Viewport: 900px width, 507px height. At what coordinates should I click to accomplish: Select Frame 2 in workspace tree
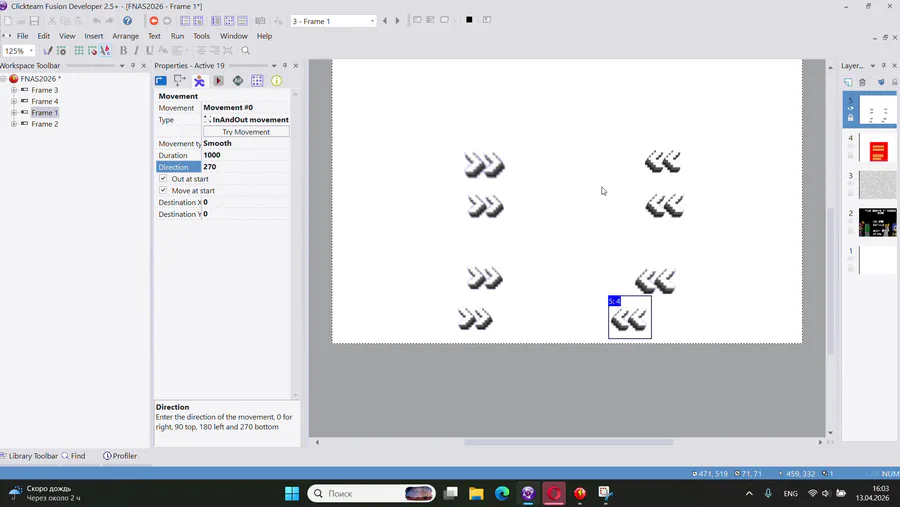coord(45,123)
